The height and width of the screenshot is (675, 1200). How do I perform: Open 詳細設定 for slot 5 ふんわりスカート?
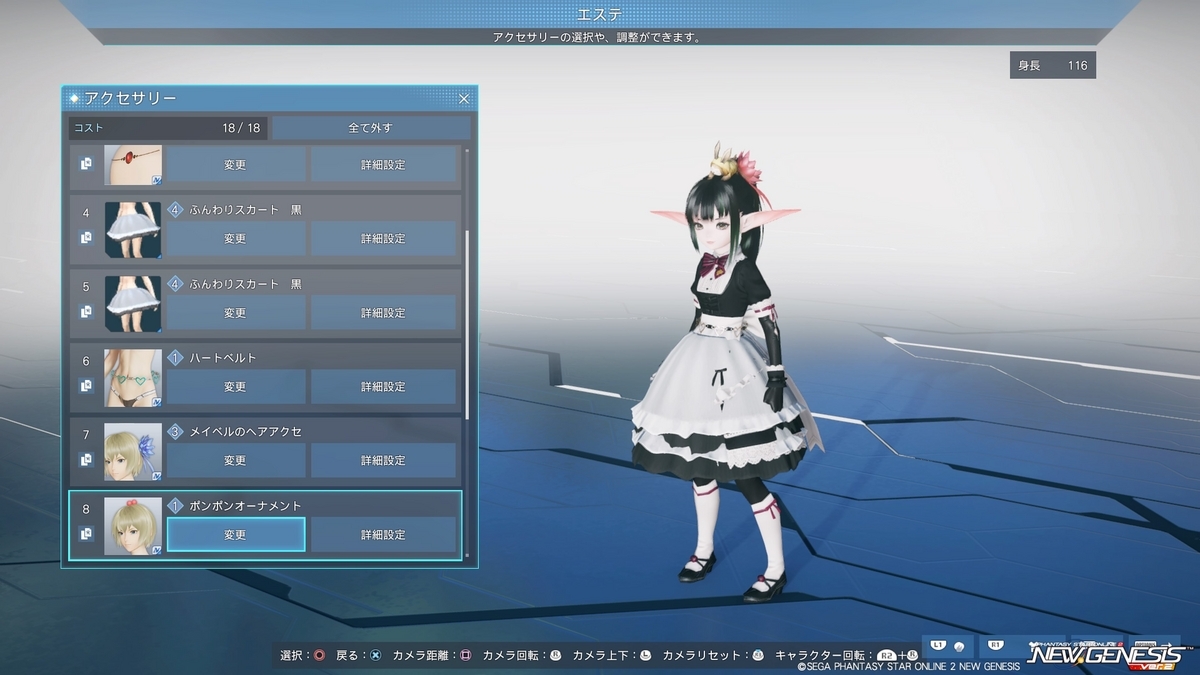[383, 313]
